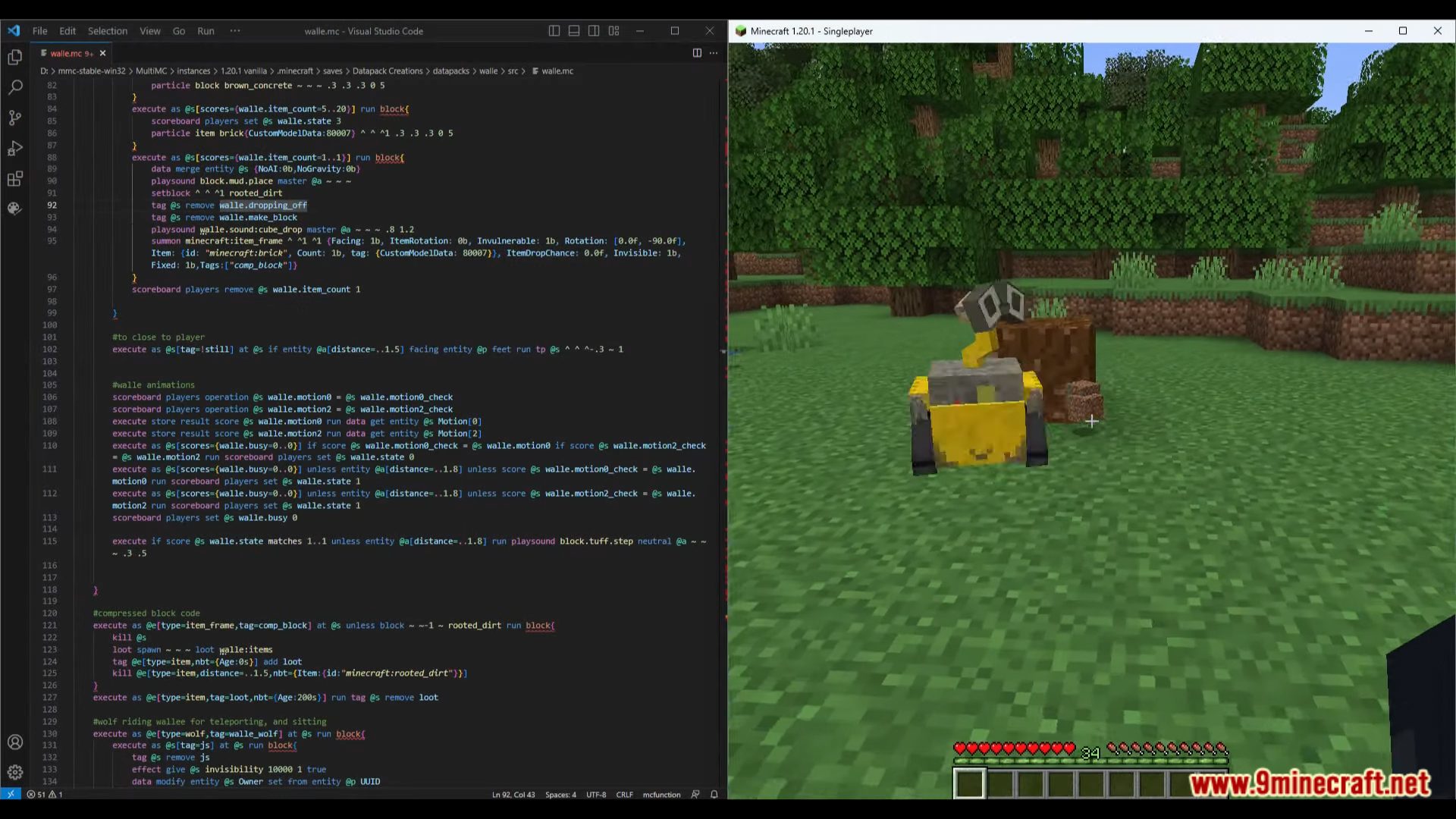
Task: Open the 1.20.1 vanilla breadcrumb
Action: tap(243, 71)
